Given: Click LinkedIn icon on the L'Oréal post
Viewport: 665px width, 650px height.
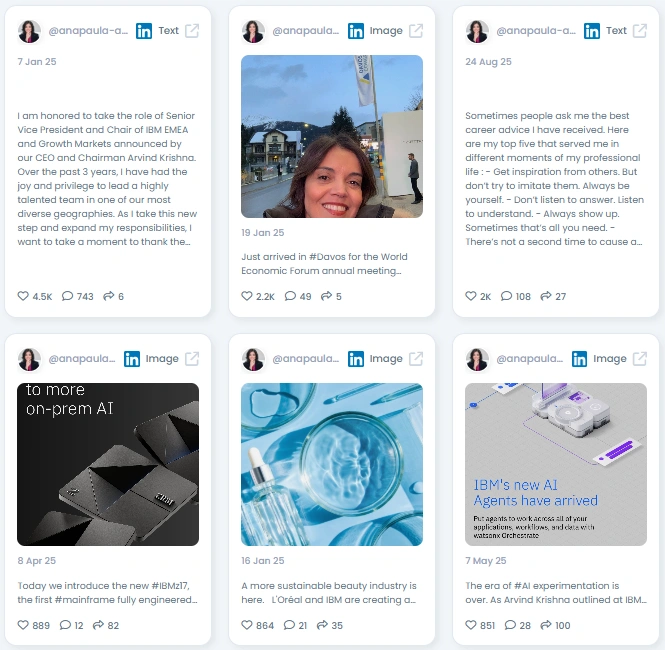Looking at the screenshot, I should point(356,359).
